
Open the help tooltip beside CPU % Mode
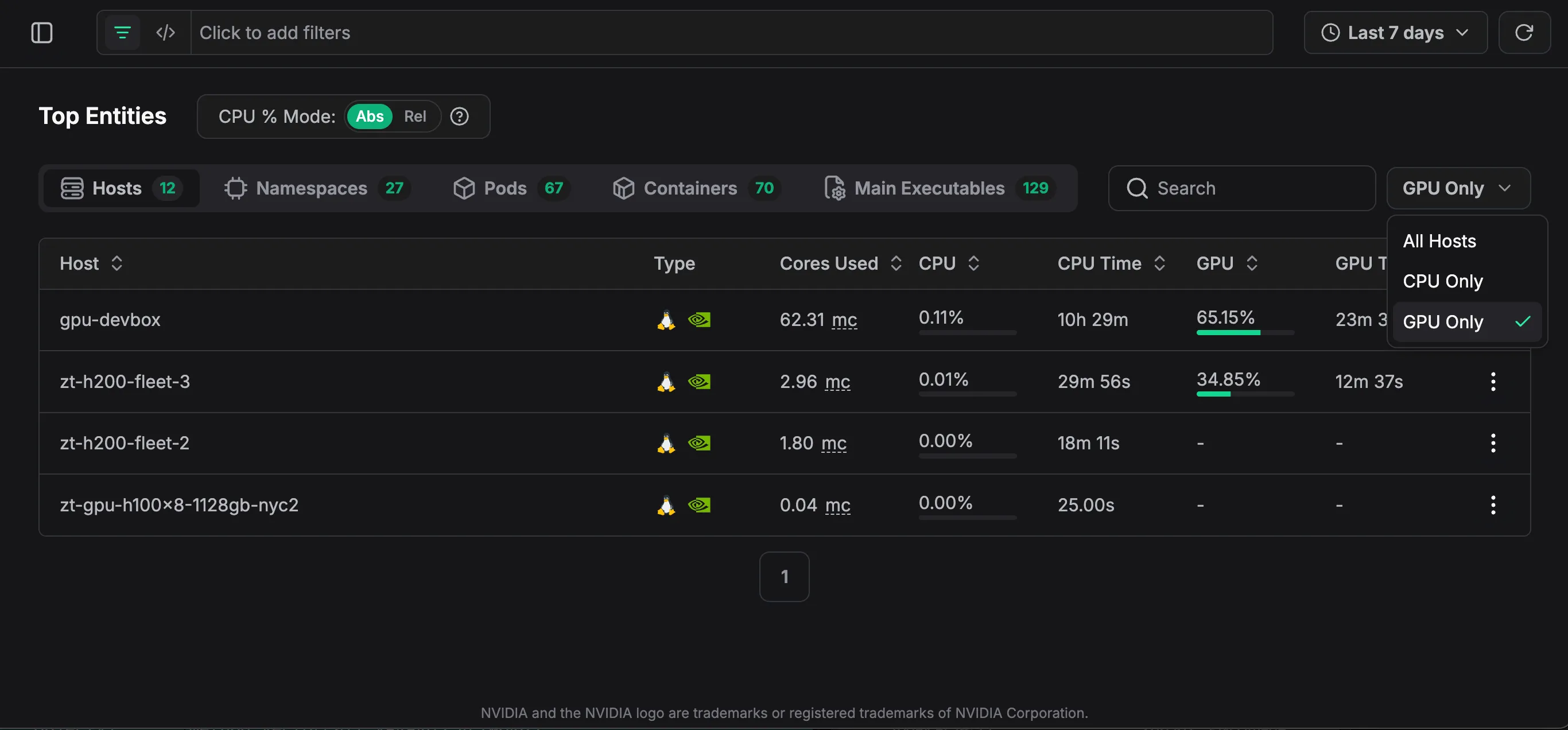point(459,117)
